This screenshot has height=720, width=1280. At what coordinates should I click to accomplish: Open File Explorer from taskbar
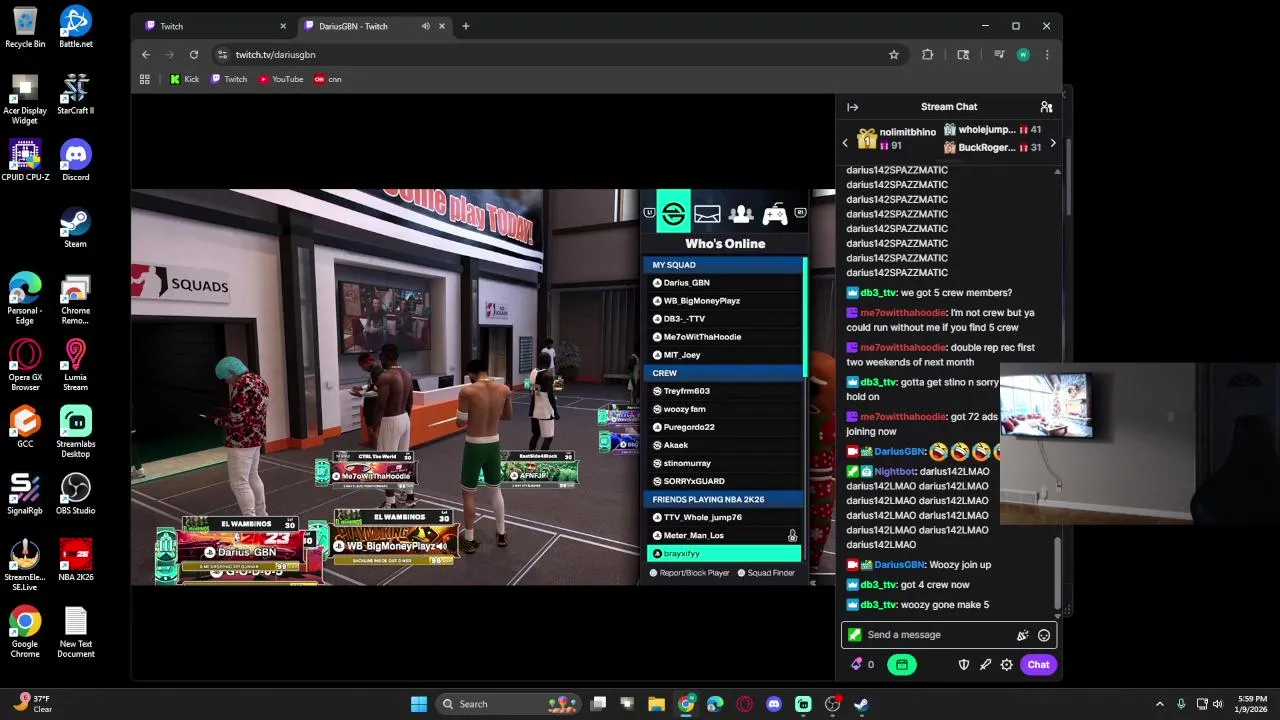(656, 704)
